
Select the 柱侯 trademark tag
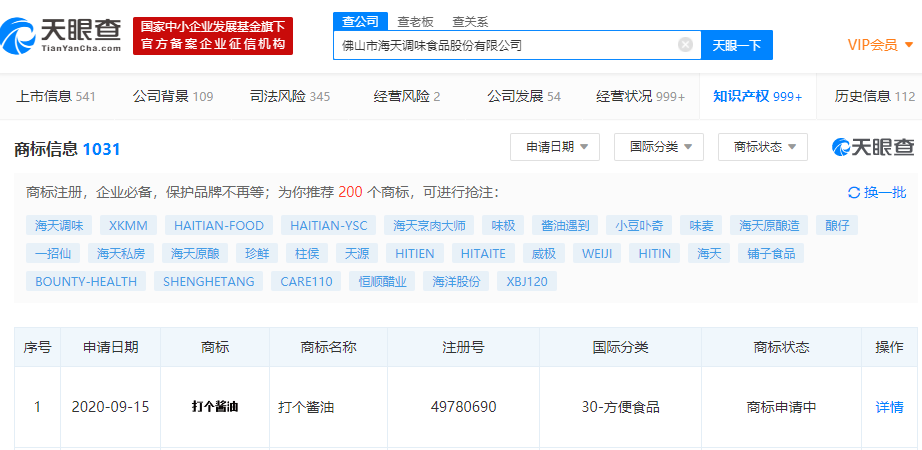coord(307,254)
